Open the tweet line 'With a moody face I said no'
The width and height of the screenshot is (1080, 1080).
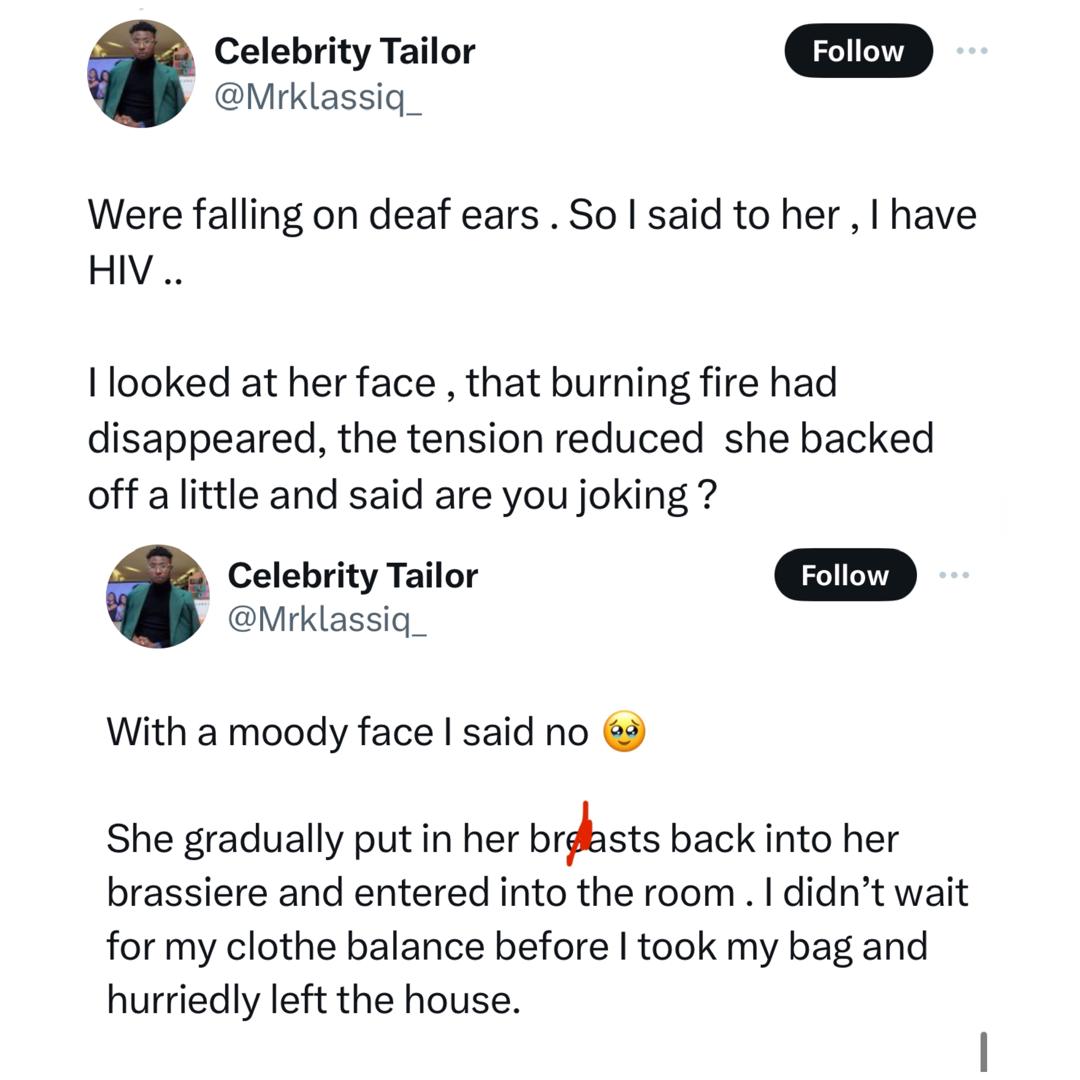[x=347, y=733]
